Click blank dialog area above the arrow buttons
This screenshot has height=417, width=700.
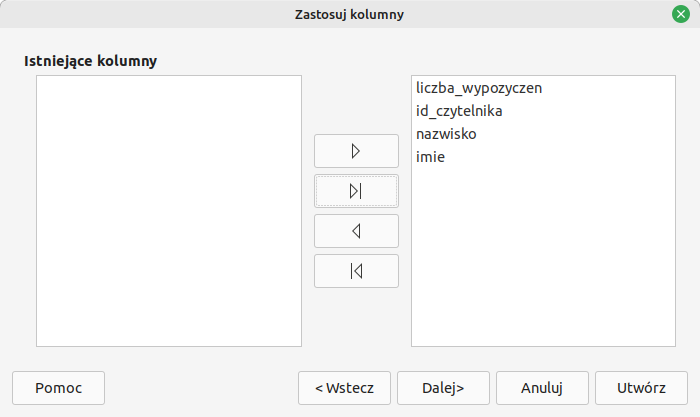tap(356, 100)
